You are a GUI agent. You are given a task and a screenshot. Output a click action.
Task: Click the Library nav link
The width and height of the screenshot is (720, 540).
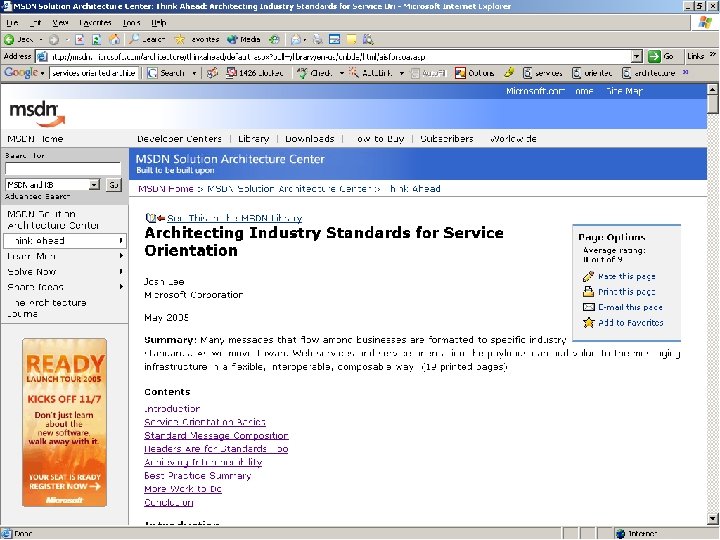click(253, 139)
